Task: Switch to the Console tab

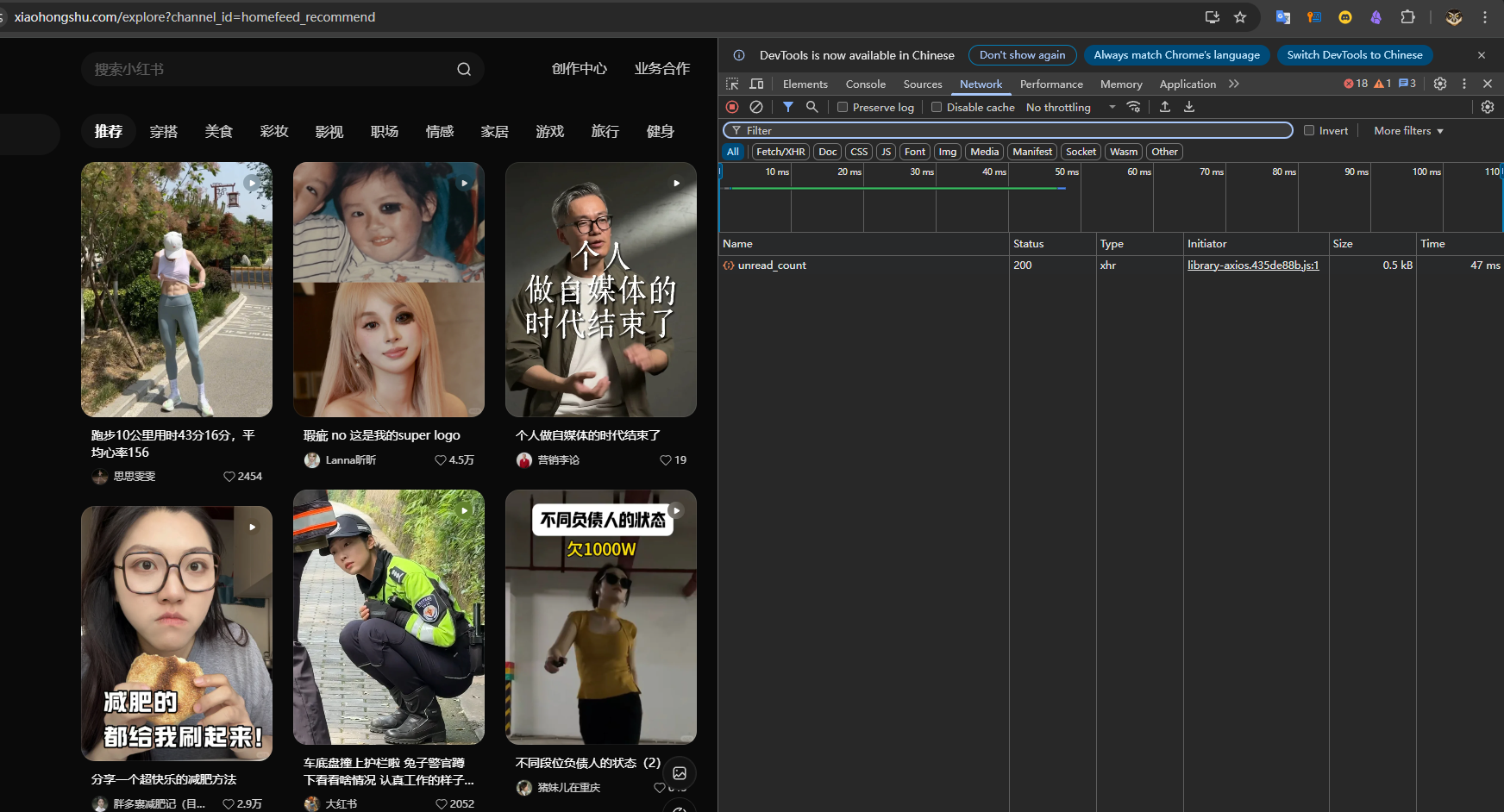Action: coord(865,84)
